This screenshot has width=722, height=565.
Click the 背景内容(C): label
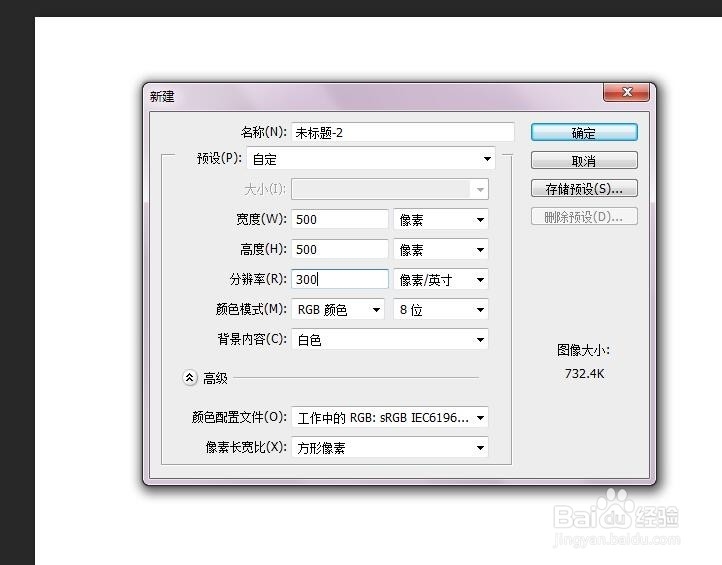tap(252, 339)
